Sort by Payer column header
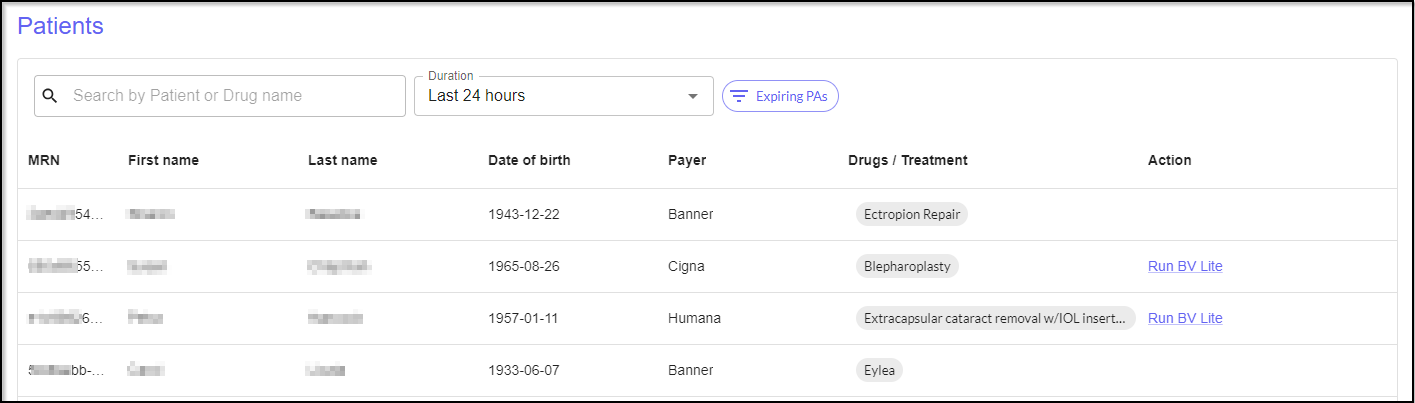 tap(687, 160)
